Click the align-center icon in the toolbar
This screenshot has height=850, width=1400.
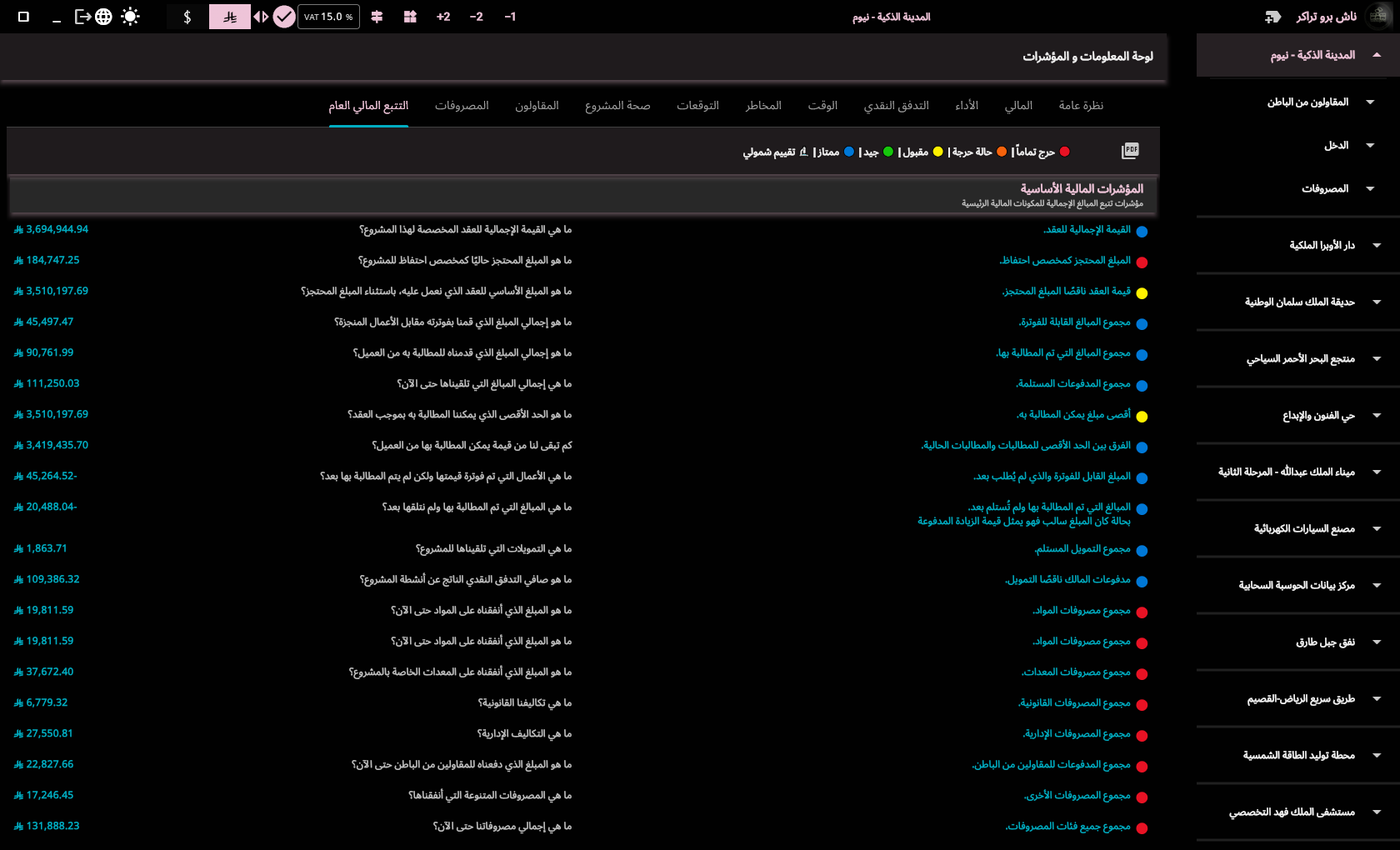coord(377,17)
